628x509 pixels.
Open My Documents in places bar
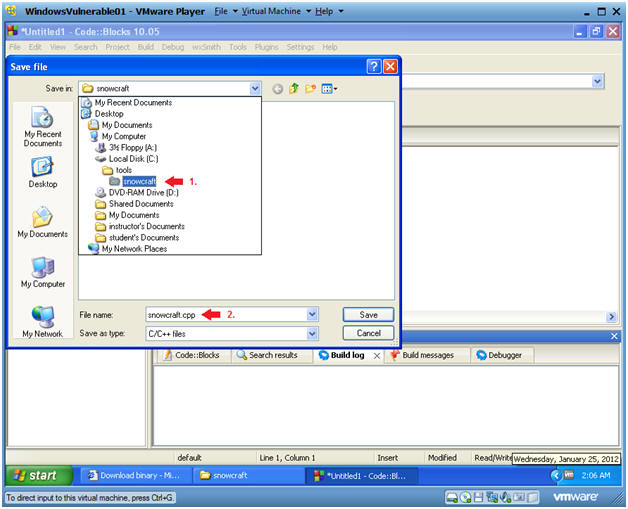pos(43,222)
